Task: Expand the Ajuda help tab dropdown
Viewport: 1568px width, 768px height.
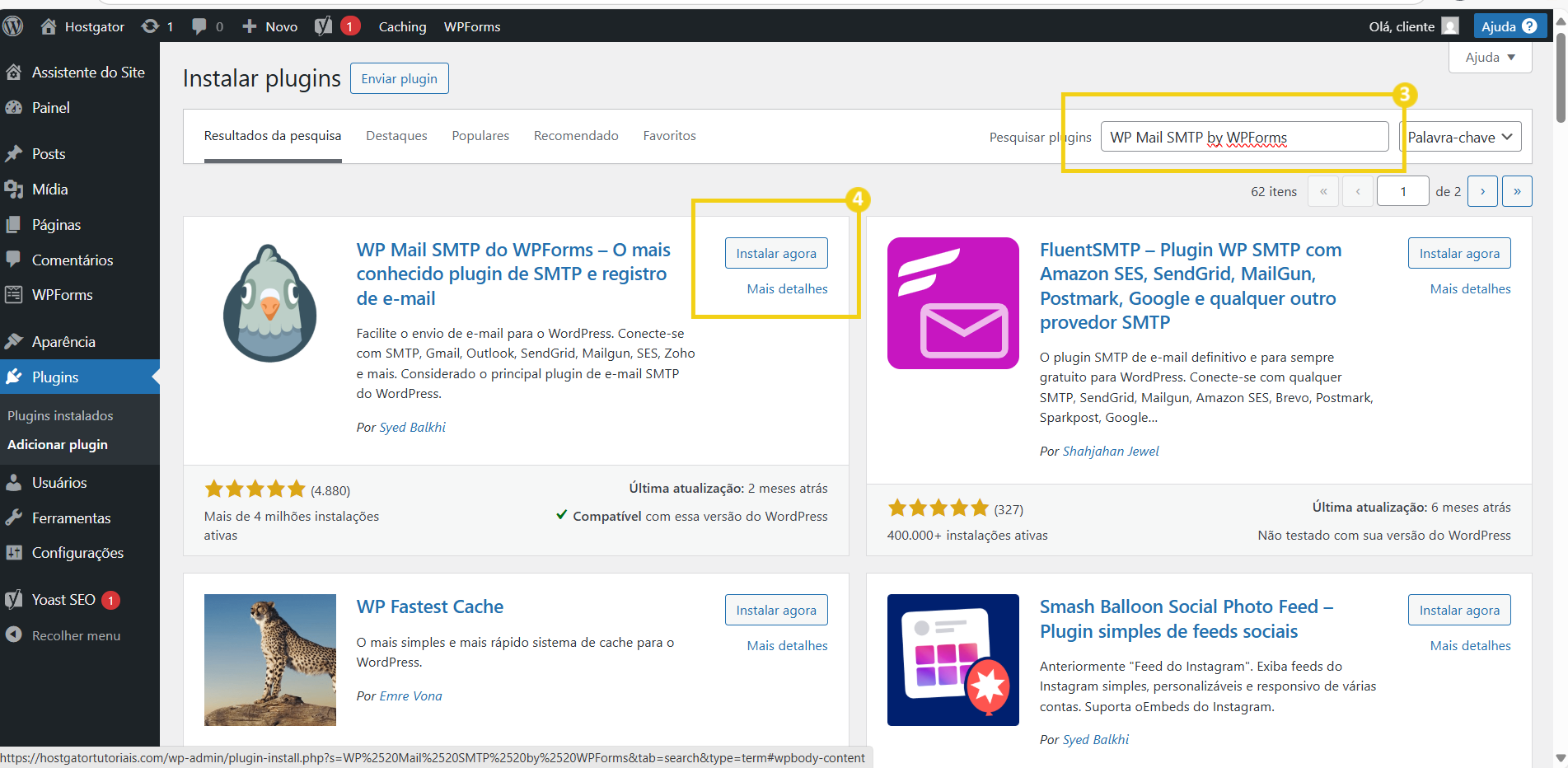Action: click(1490, 57)
